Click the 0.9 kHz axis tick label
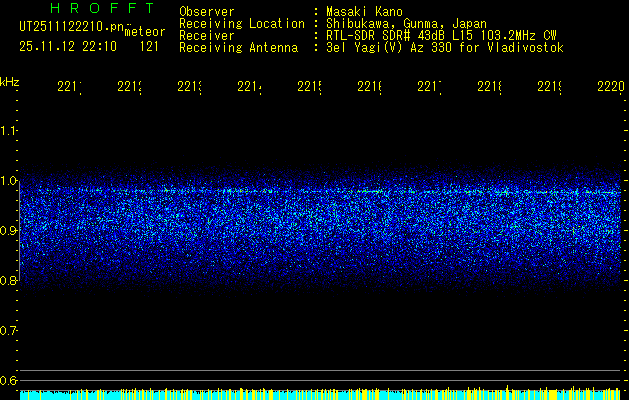The image size is (629, 400). 8,231
